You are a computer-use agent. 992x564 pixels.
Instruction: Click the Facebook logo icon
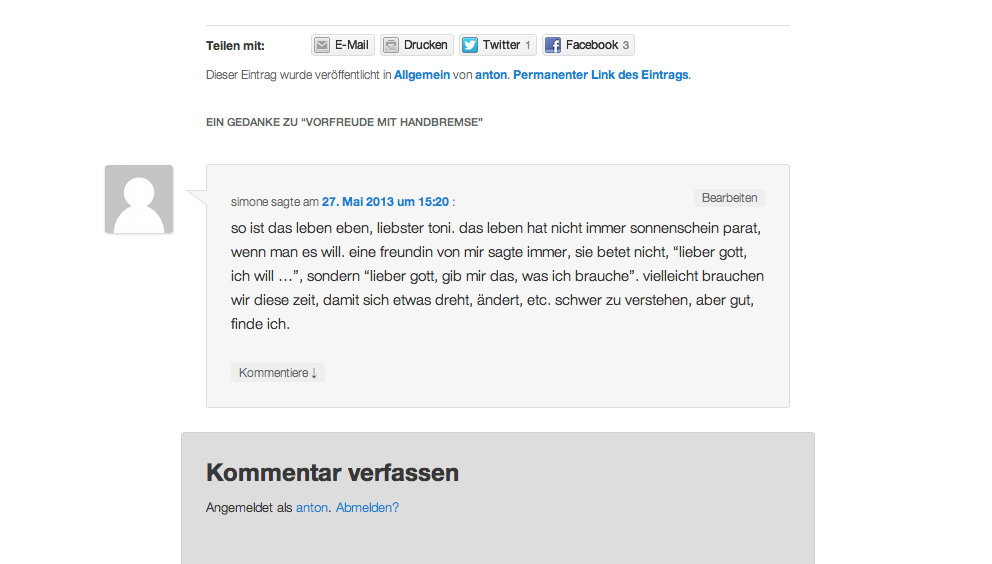tap(553, 45)
